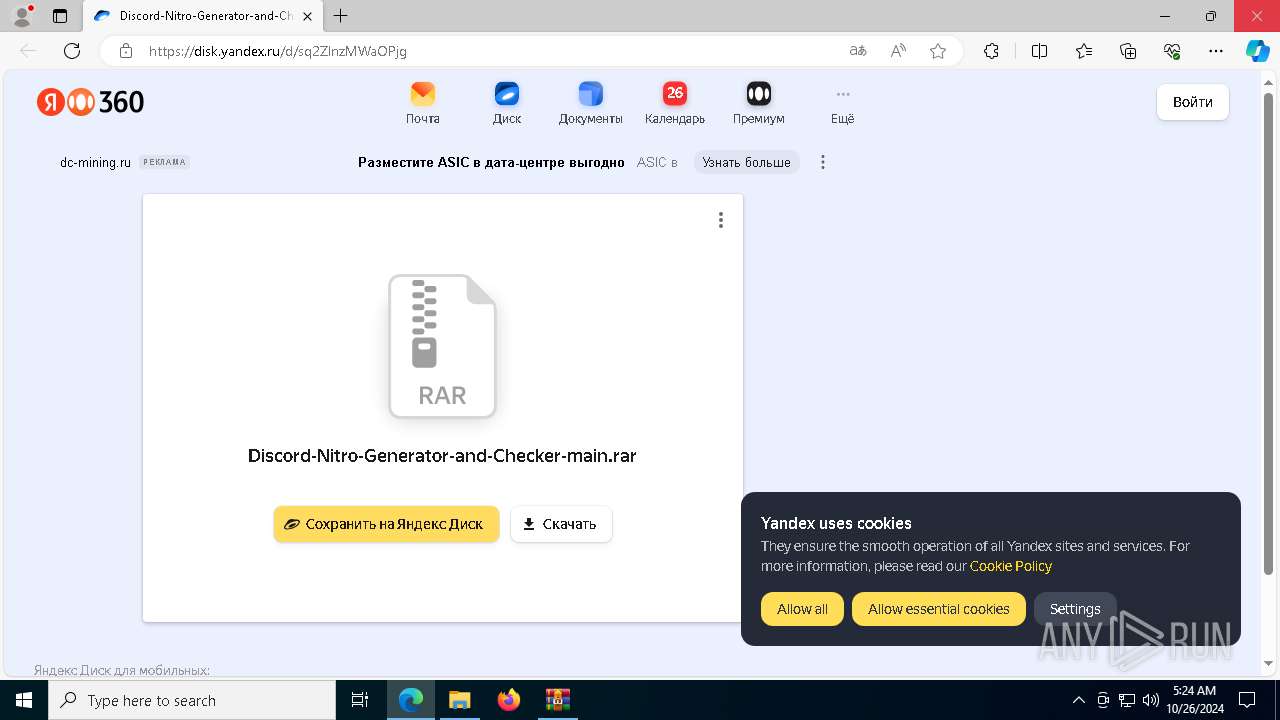Show hidden system tray icons
This screenshot has height=720, width=1280.
[x=1078, y=700]
